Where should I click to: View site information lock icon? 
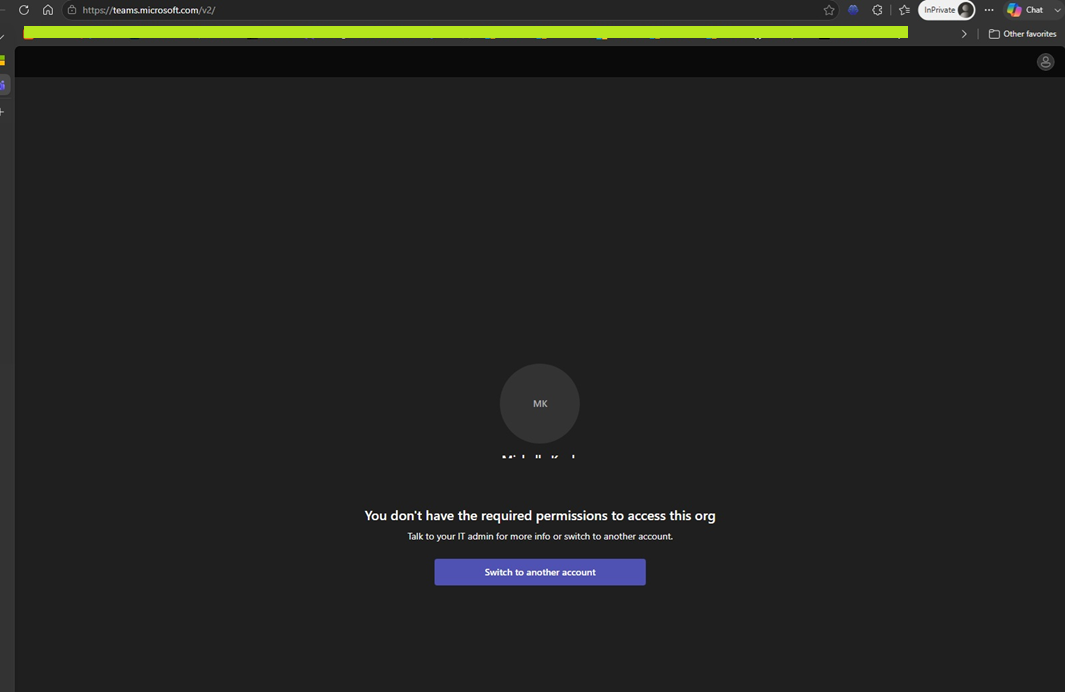coord(72,10)
